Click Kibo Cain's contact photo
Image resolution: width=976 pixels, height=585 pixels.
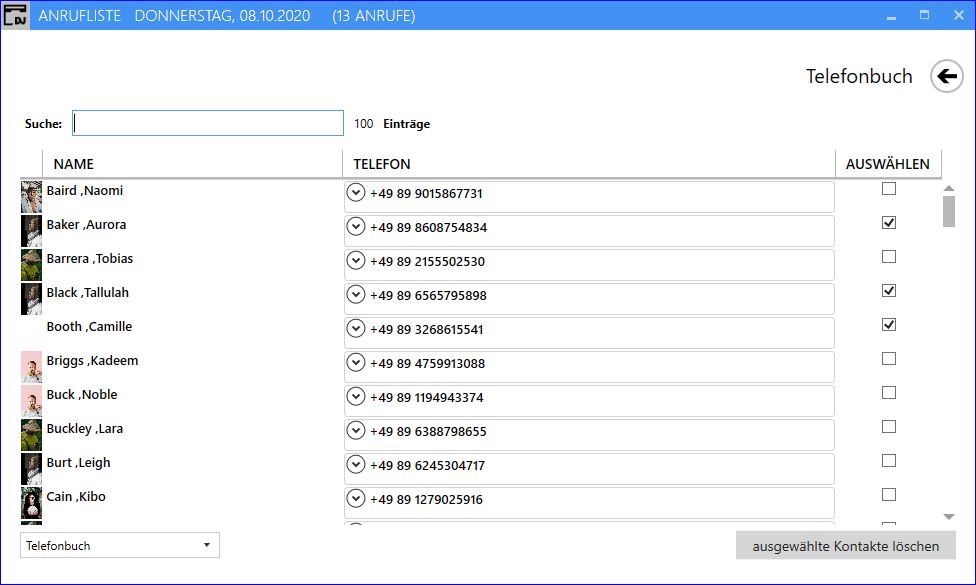point(31,503)
